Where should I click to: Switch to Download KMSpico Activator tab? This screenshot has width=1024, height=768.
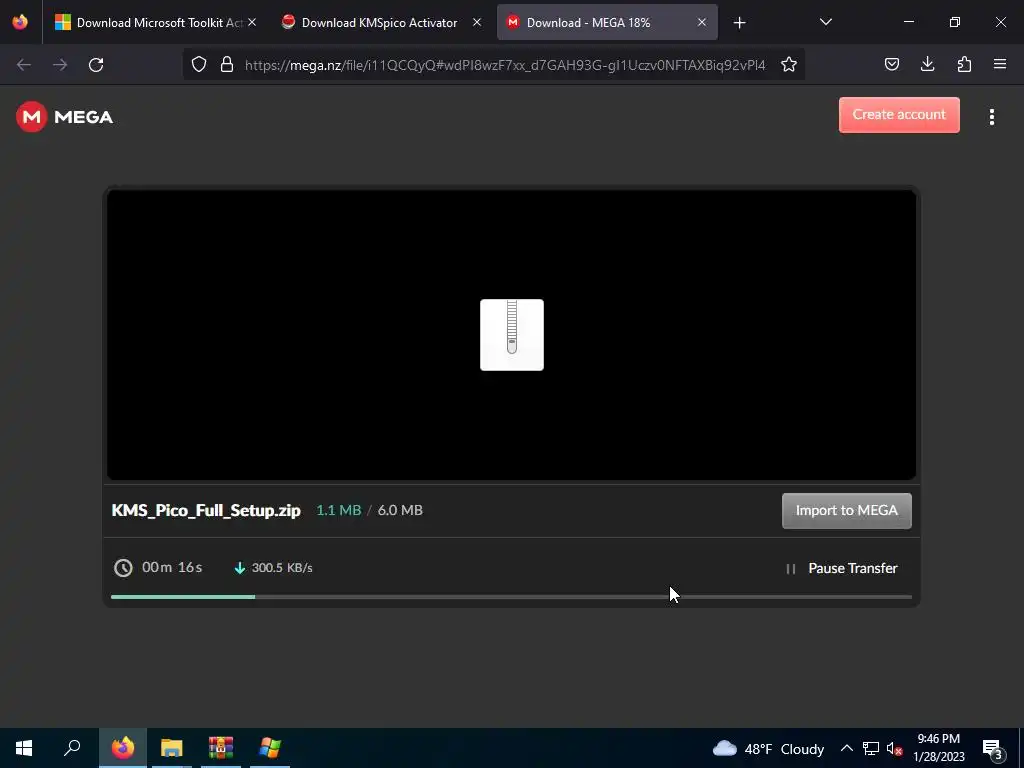(x=381, y=22)
